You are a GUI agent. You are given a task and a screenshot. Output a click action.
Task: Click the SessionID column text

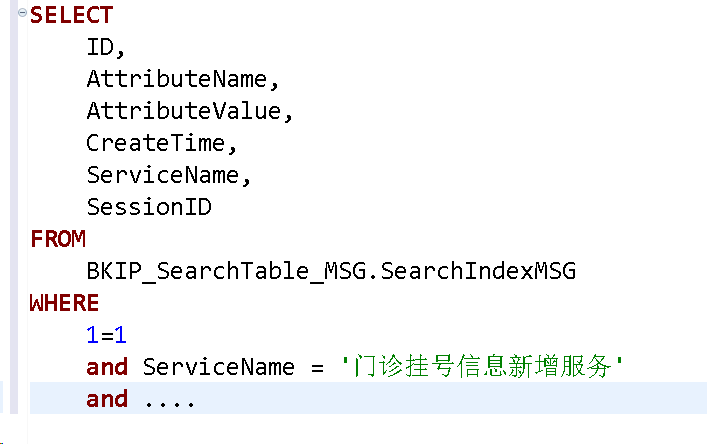point(149,208)
